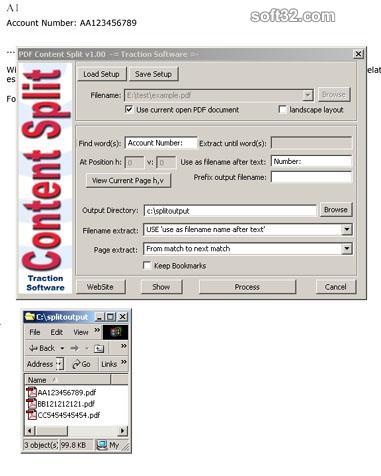Image resolution: width=381 pixels, height=476 pixels.
Task: Select the BB121212121.pdf file
Action: click(x=66, y=404)
